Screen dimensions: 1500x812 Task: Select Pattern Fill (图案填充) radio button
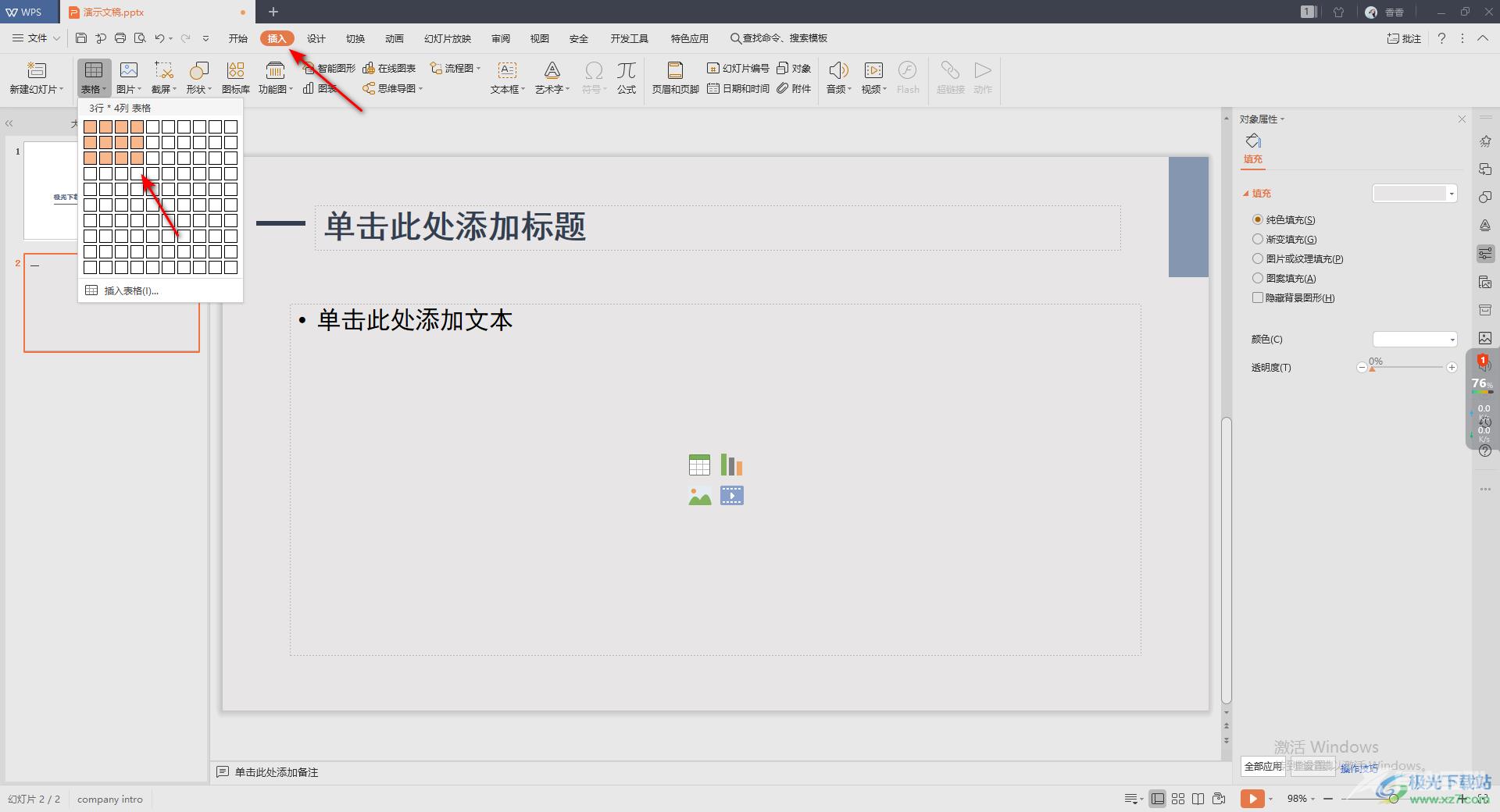pos(1258,278)
